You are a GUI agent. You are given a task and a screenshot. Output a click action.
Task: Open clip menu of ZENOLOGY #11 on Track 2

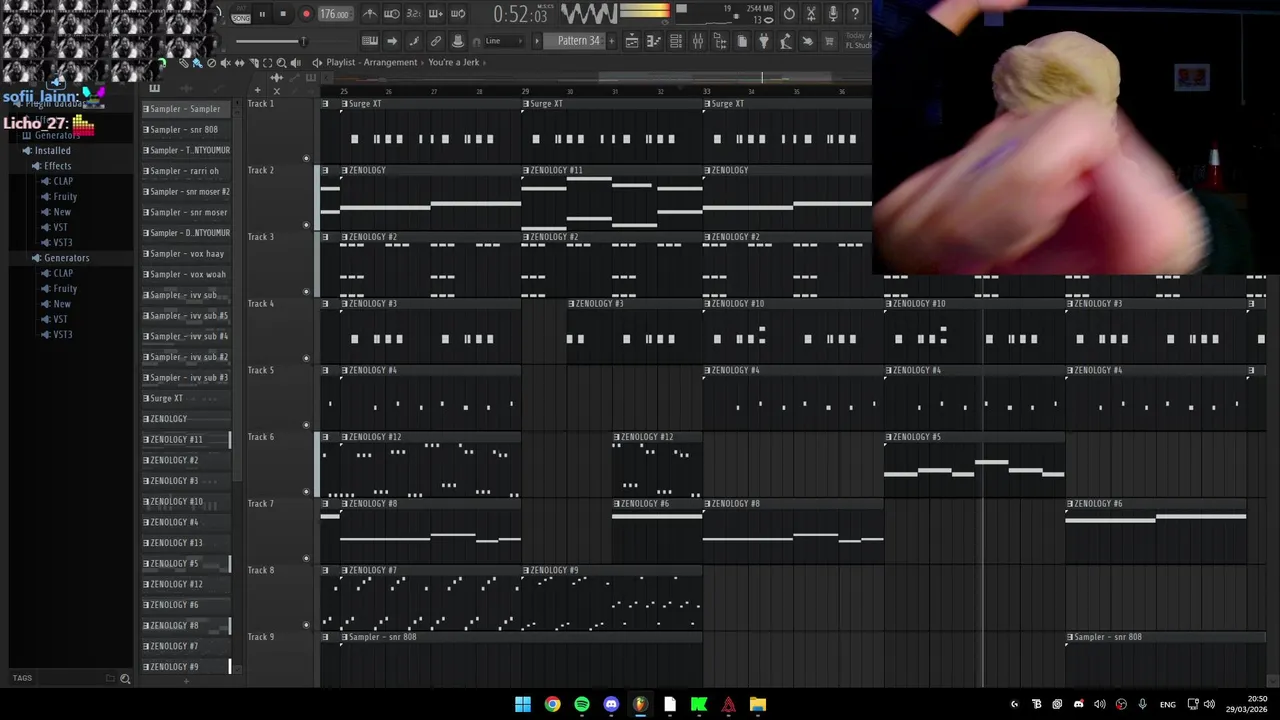pos(526,170)
